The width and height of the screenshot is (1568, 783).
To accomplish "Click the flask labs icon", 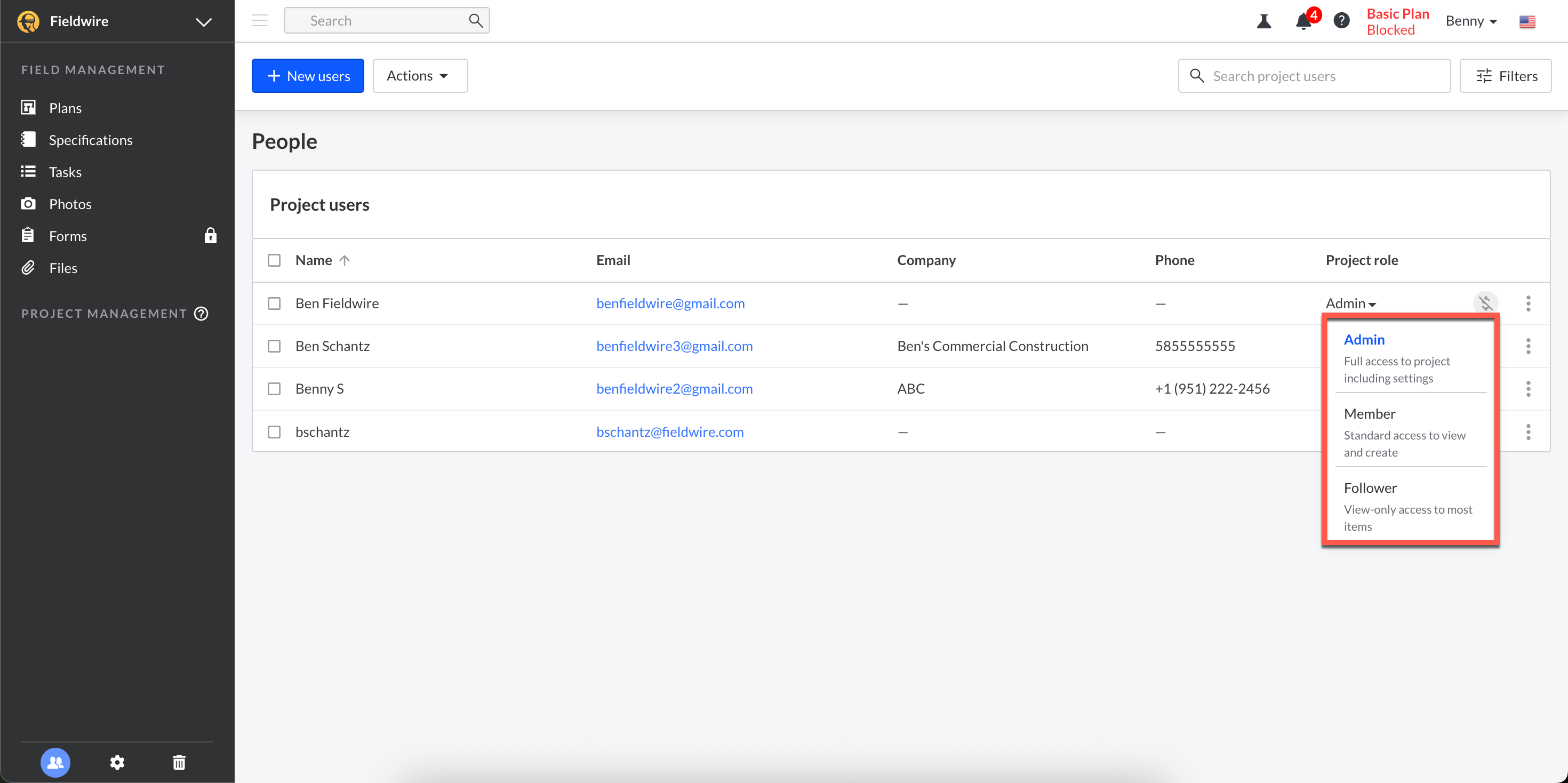I will pos(1264,21).
